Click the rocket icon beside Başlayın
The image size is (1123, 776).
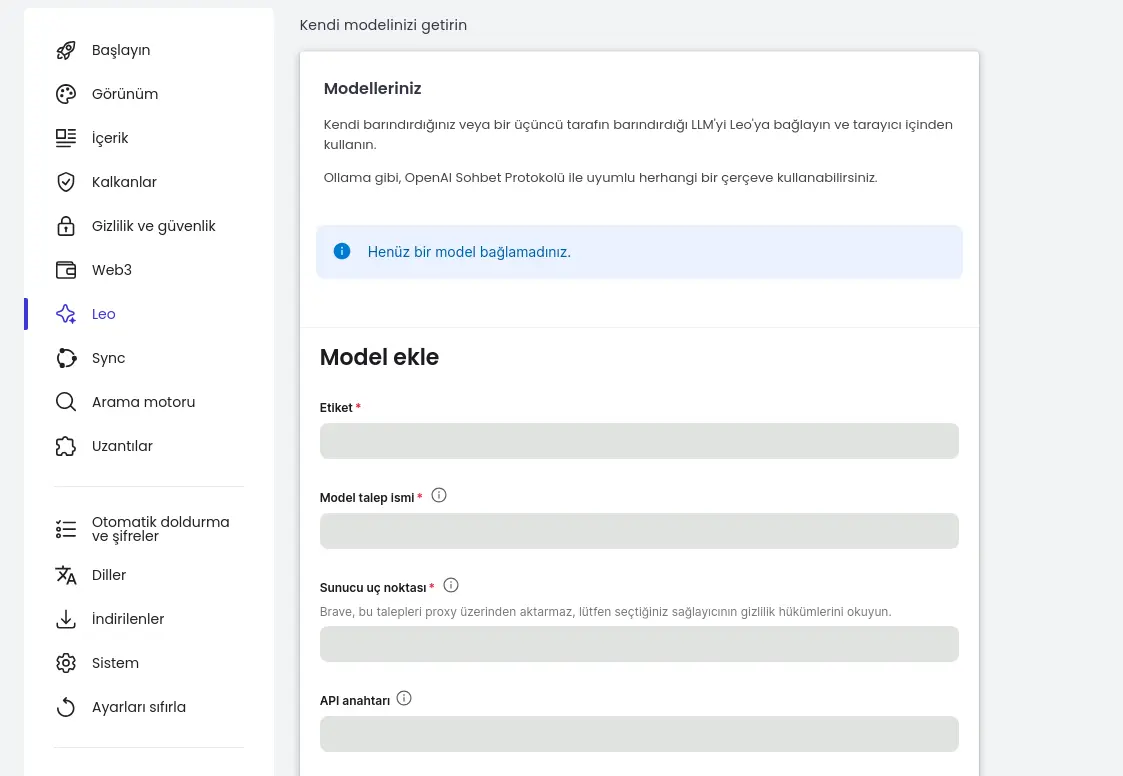[66, 50]
